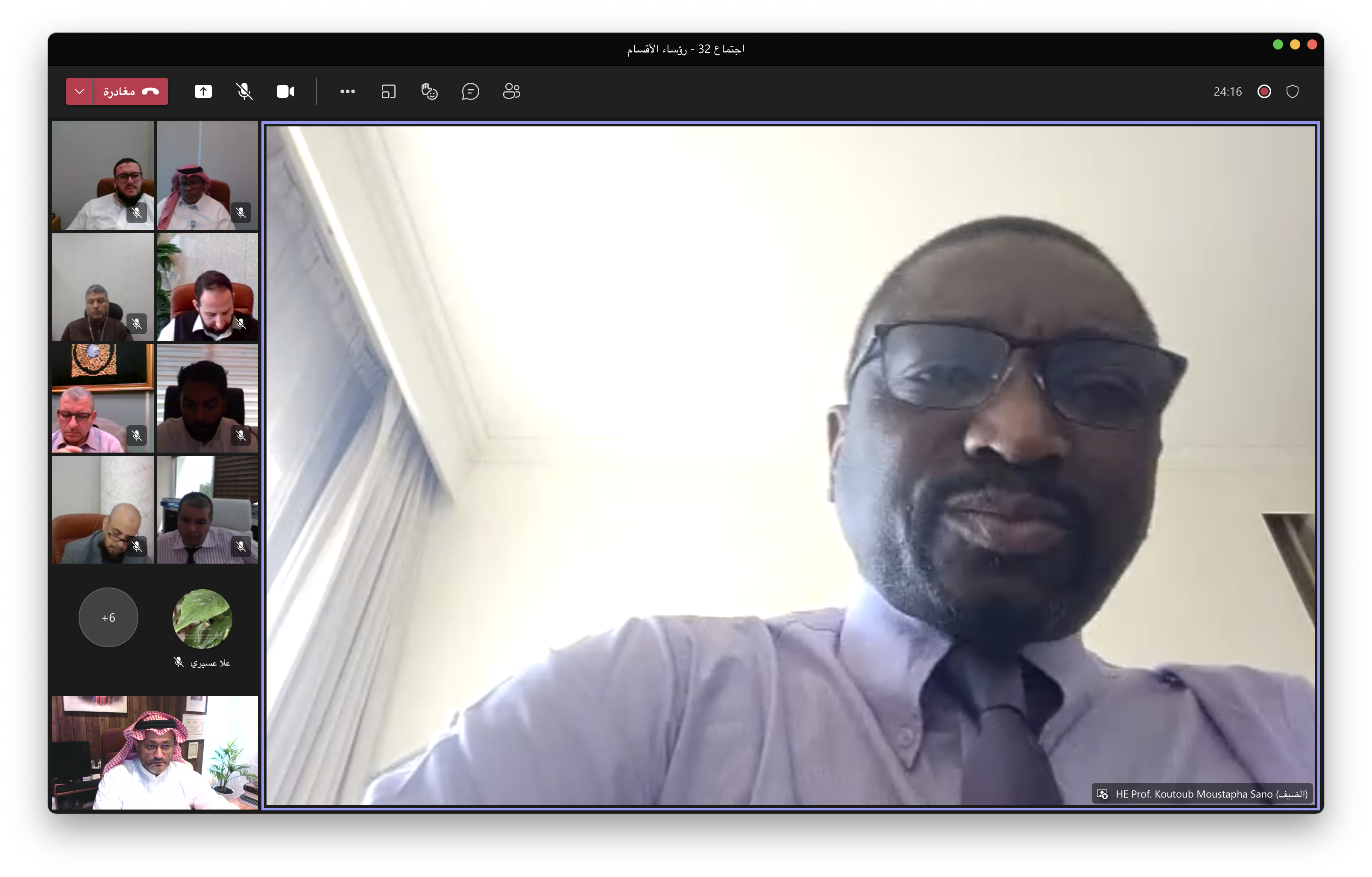Click the meeting timer 24:16

point(1227,92)
